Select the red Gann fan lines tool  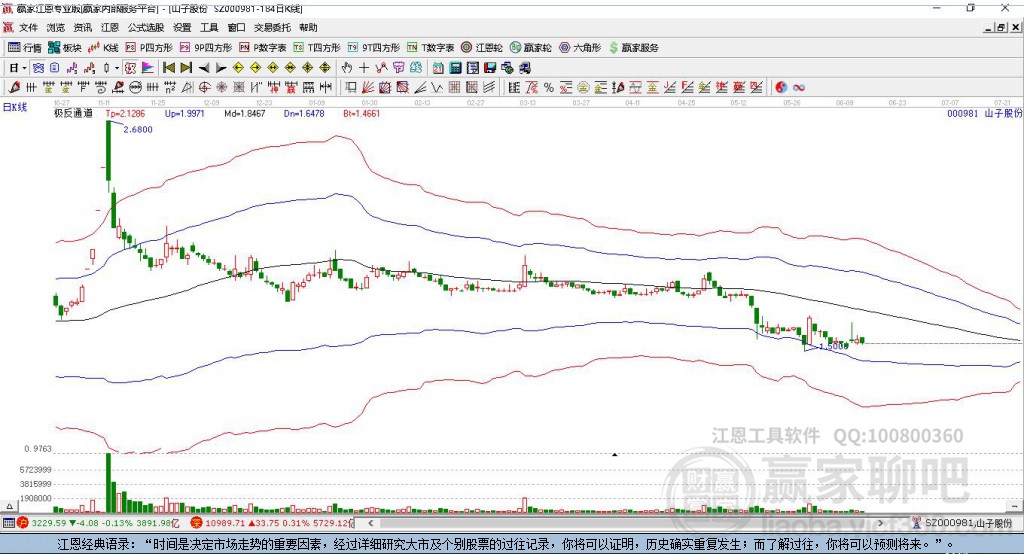pos(368,87)
